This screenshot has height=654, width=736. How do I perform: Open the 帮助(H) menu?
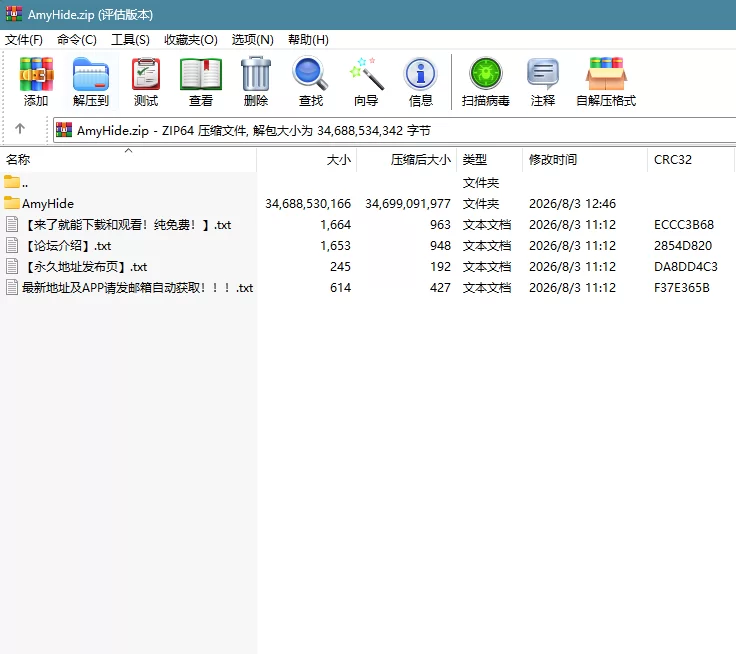click(308, 39)
